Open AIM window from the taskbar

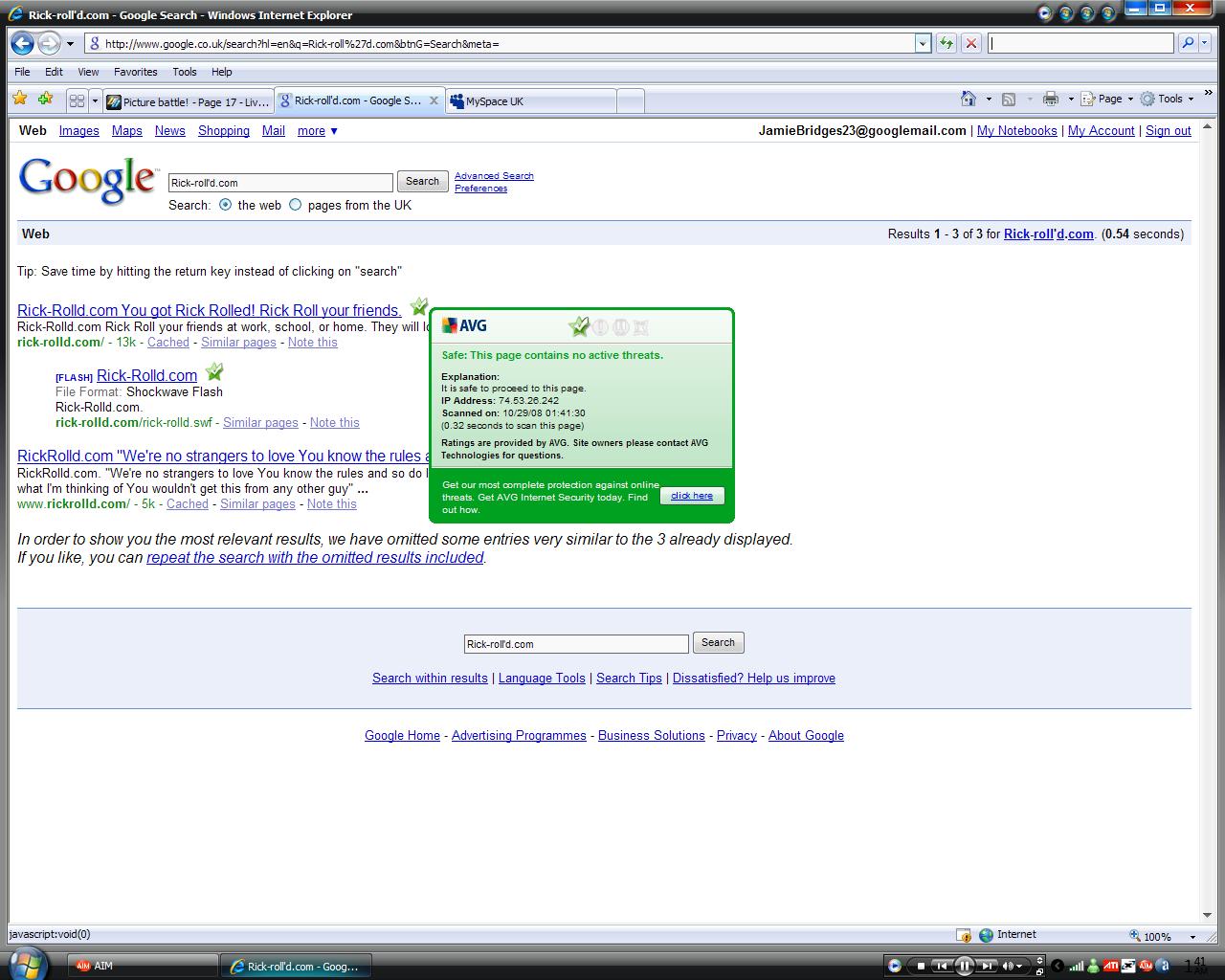tap(143, 967)
